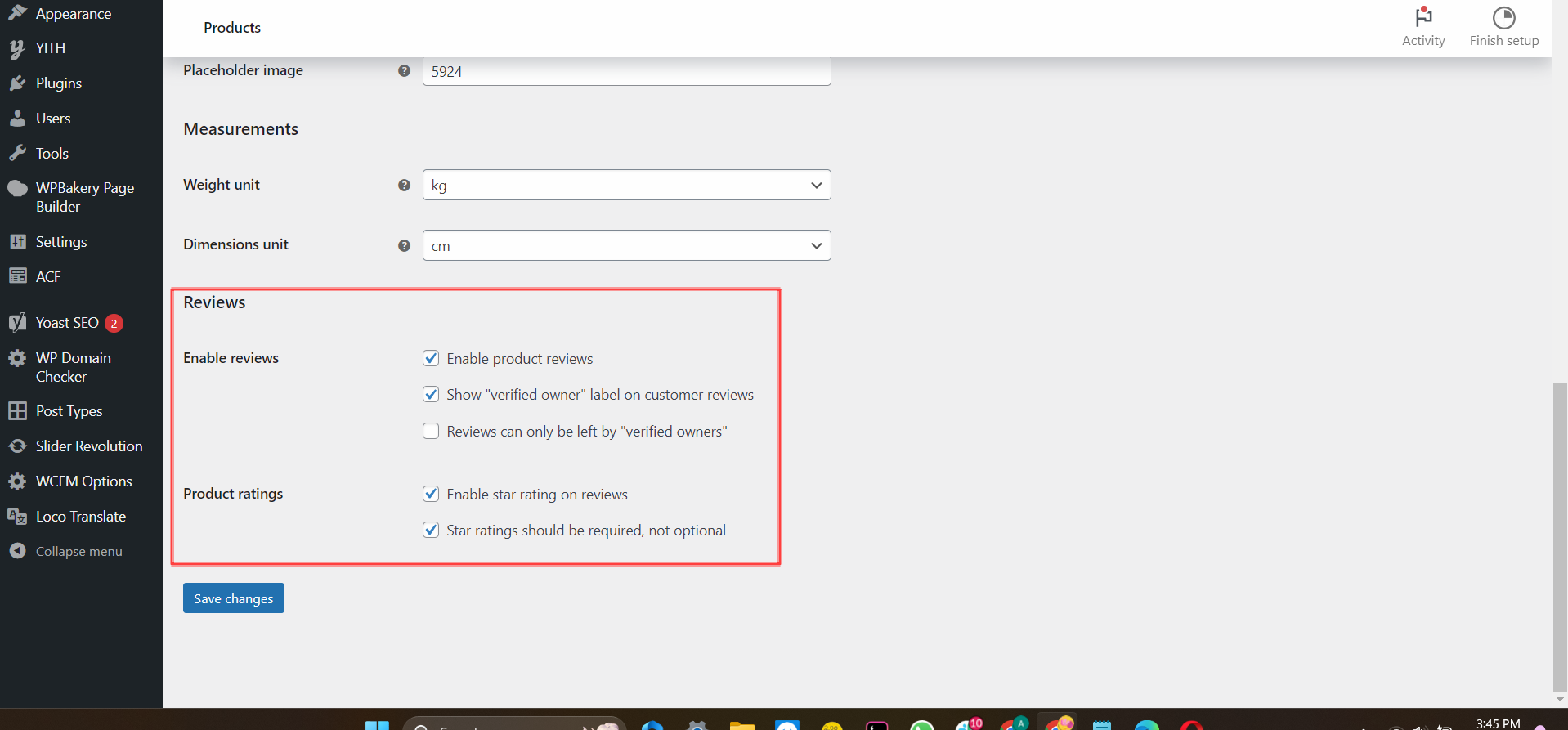Click the Product ratings label
This screenshot has width=1568, height=730.
coord(233,494)
